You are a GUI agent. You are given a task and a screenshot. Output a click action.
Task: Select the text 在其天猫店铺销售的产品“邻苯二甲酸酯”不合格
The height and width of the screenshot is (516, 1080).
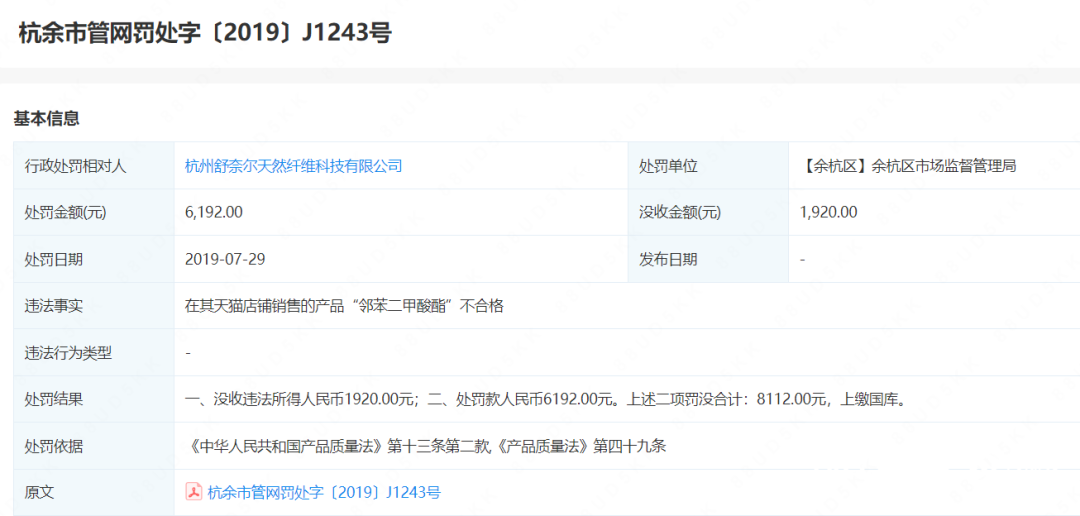344,306
